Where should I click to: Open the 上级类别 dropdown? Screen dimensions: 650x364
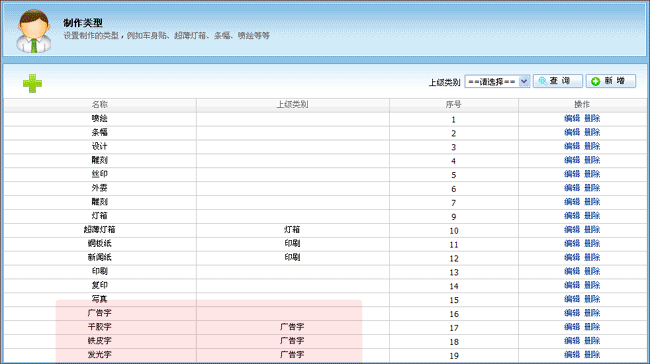click(x=497, y=81)
